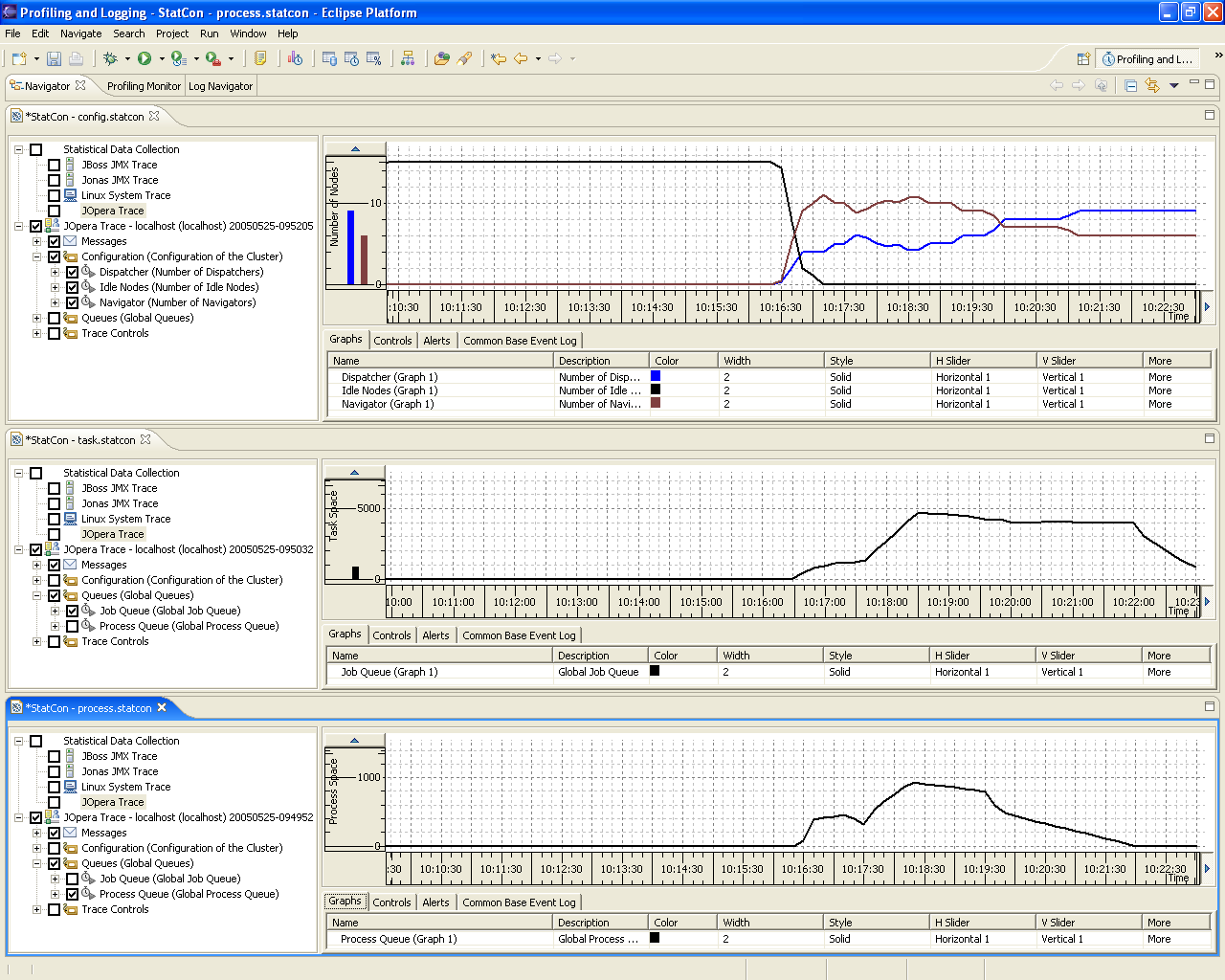The image size is (1225, 980).
Task: Open the File menu
Action: click(x=12, y=33)
